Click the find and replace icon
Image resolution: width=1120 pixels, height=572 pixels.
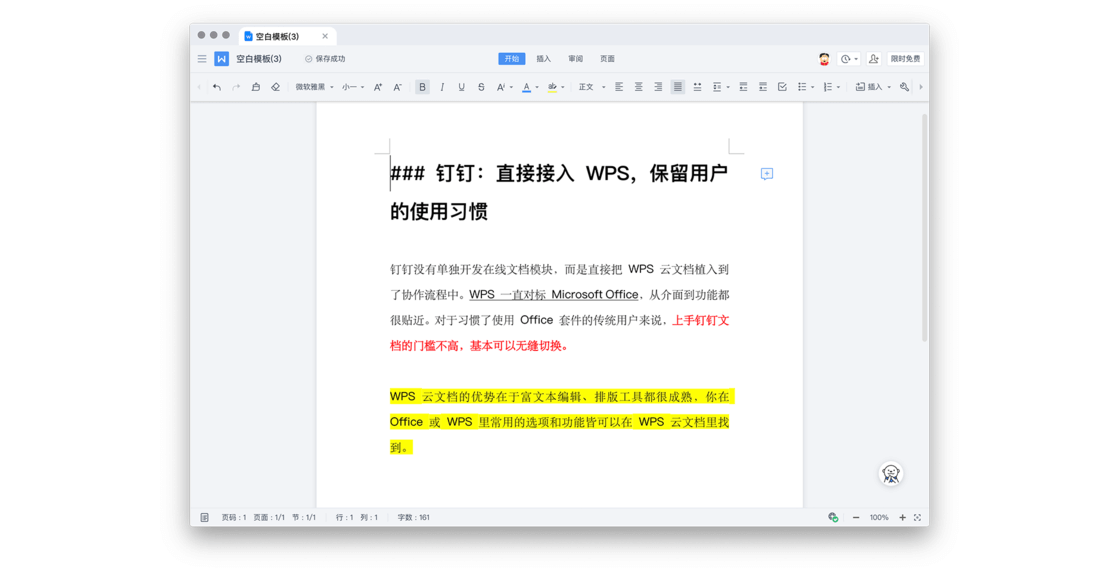click(x=904, y=87)
